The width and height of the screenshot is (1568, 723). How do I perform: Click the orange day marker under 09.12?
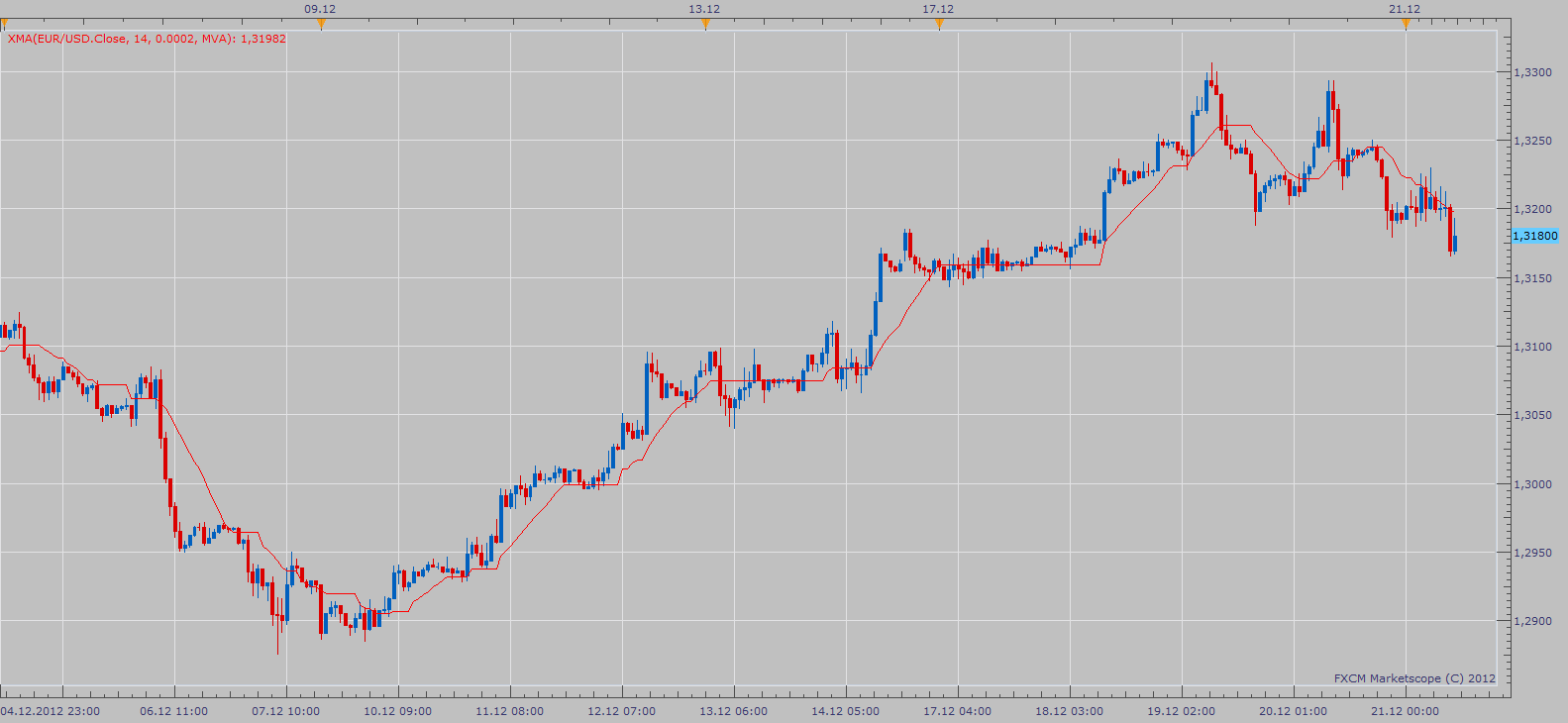click(x=321, y=25)
